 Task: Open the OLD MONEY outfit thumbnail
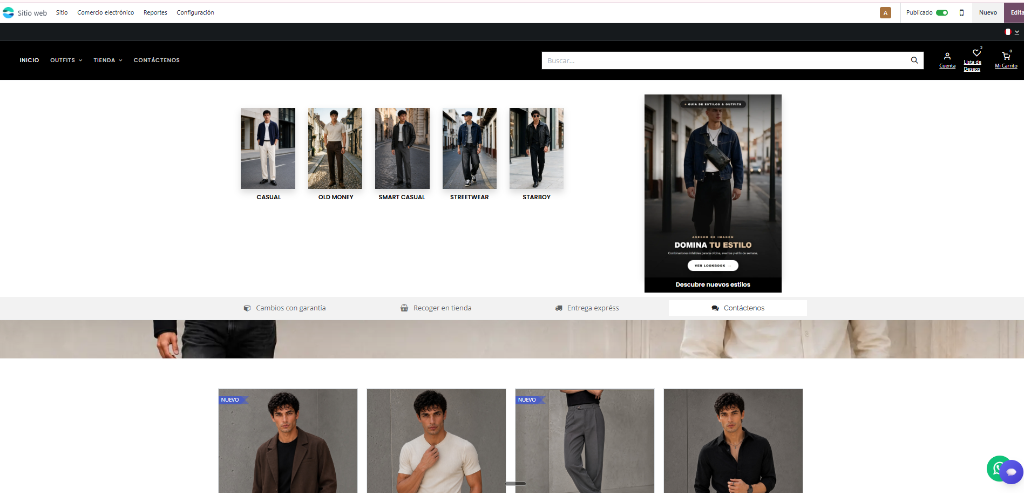(335, 148)
